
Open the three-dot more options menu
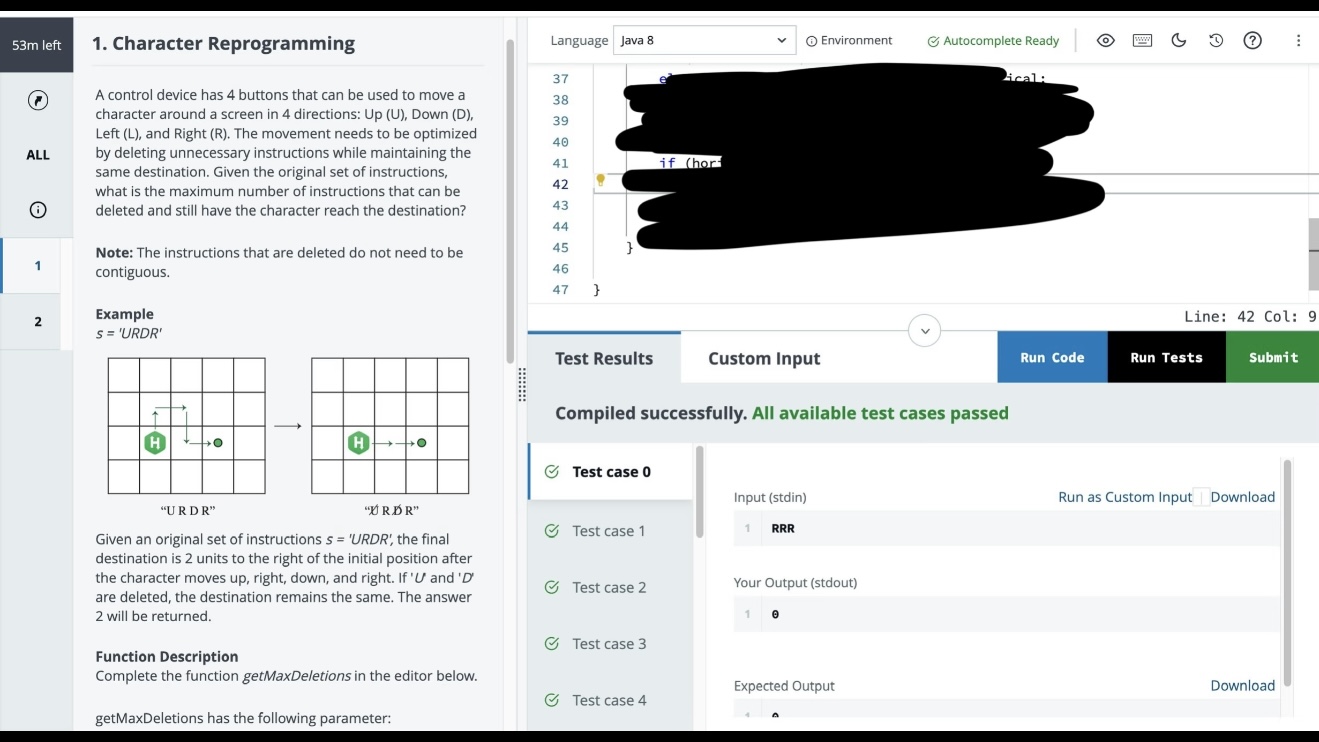tap(1298, 41)
